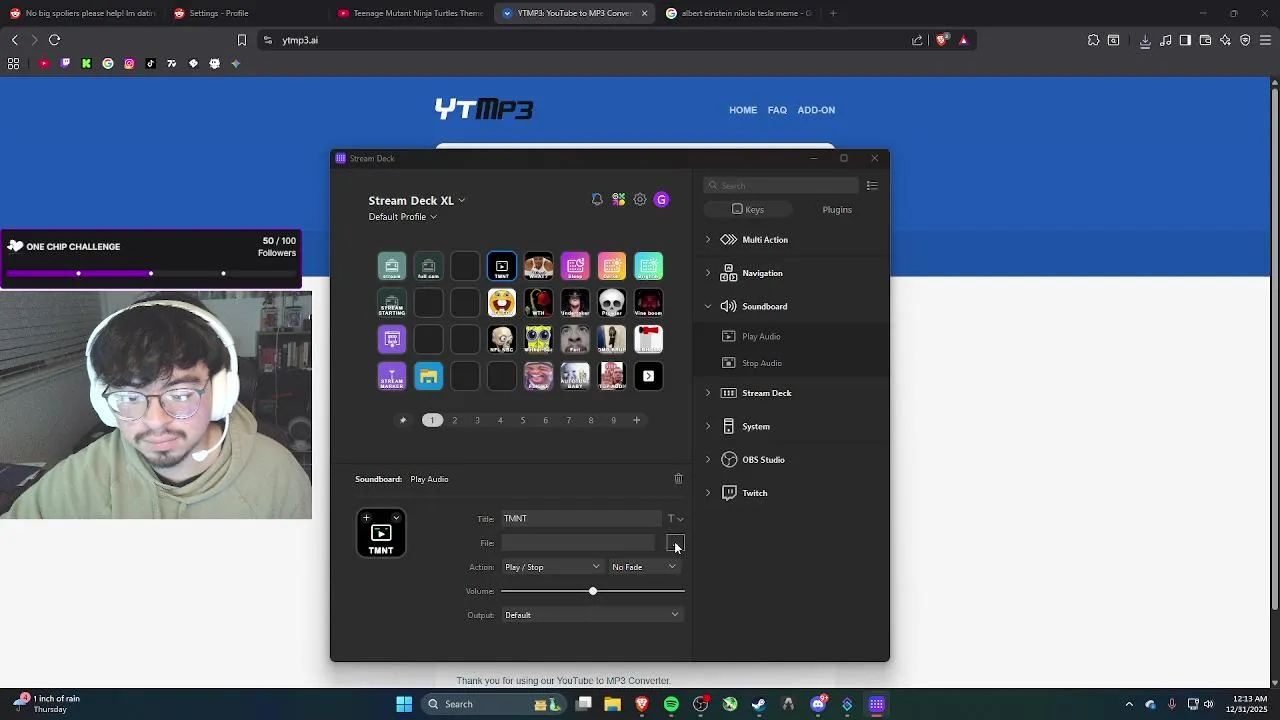Screen dimensions: 1280x720
Task: Open the Stream Deck XL device dropdown
Action: [416, 200]
